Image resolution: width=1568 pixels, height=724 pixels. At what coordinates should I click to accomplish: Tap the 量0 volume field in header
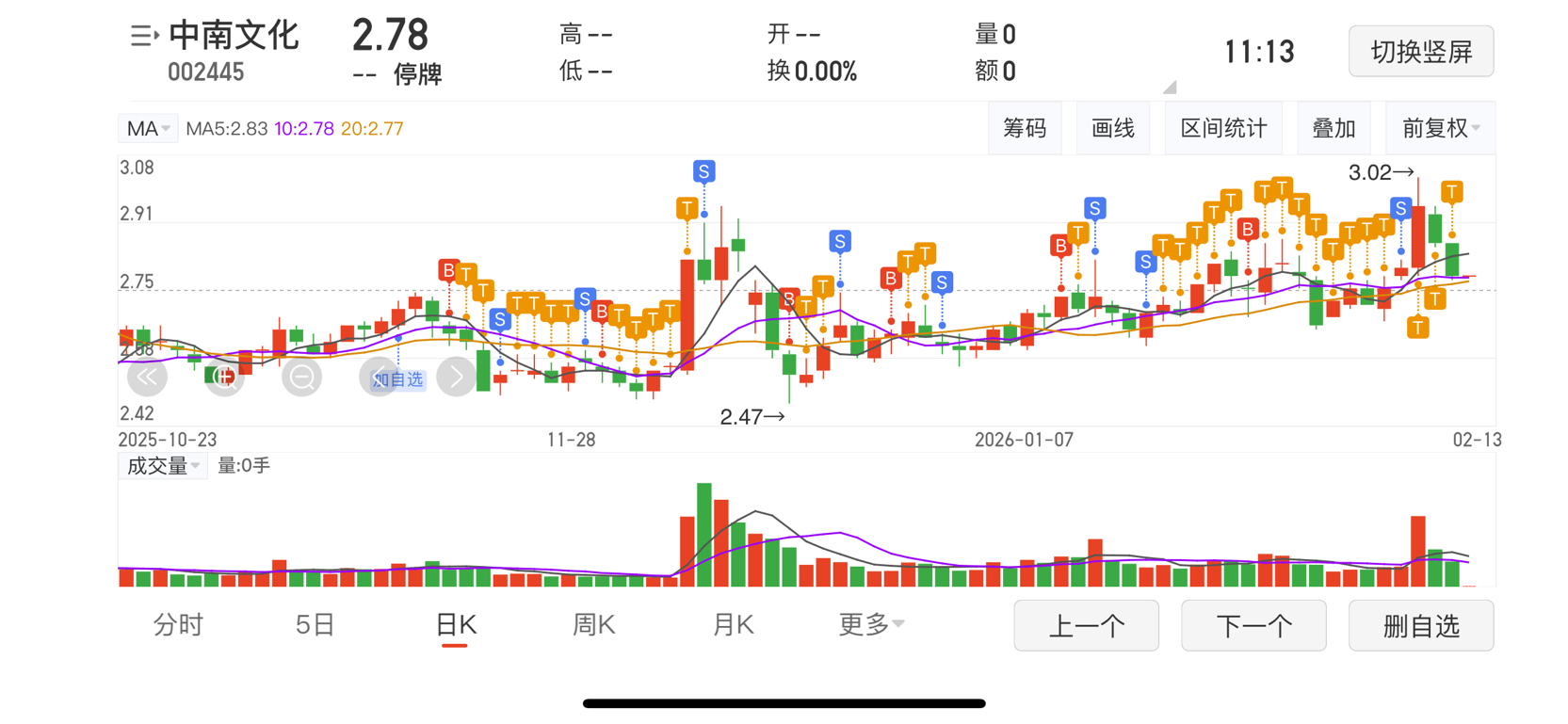click(x=995, y=35)
